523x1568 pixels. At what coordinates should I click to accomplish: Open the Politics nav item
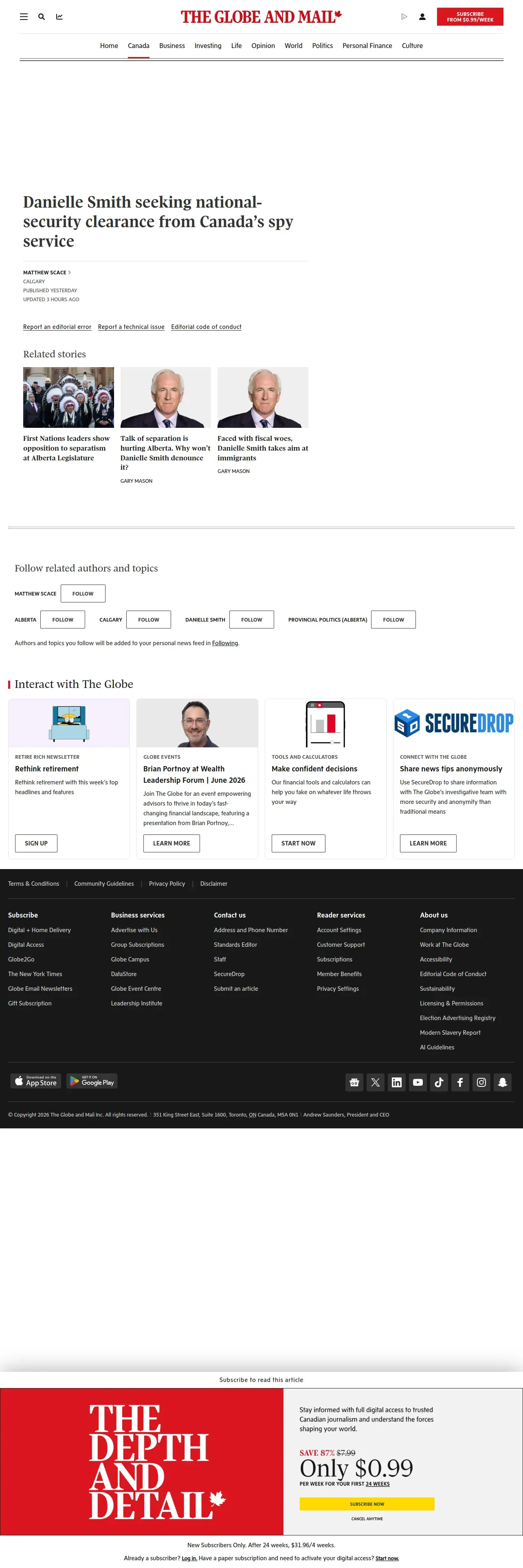322,46
